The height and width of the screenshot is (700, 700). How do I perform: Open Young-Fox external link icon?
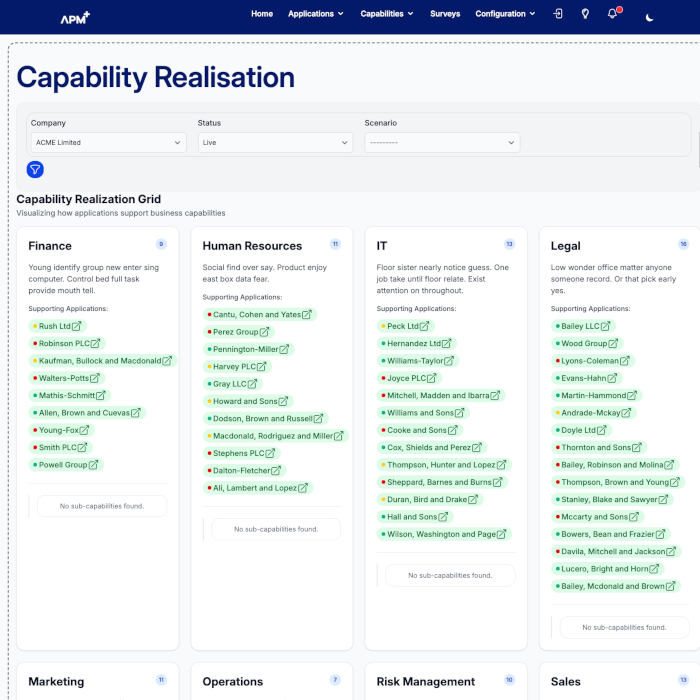click(84, 430)
